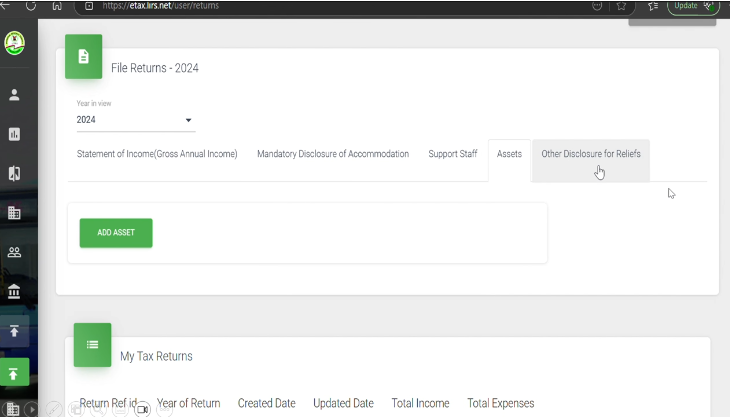Viewport: 730px width, 417px height.
Task: Select the group of people sidebar icon
Action: coord(14,252)
